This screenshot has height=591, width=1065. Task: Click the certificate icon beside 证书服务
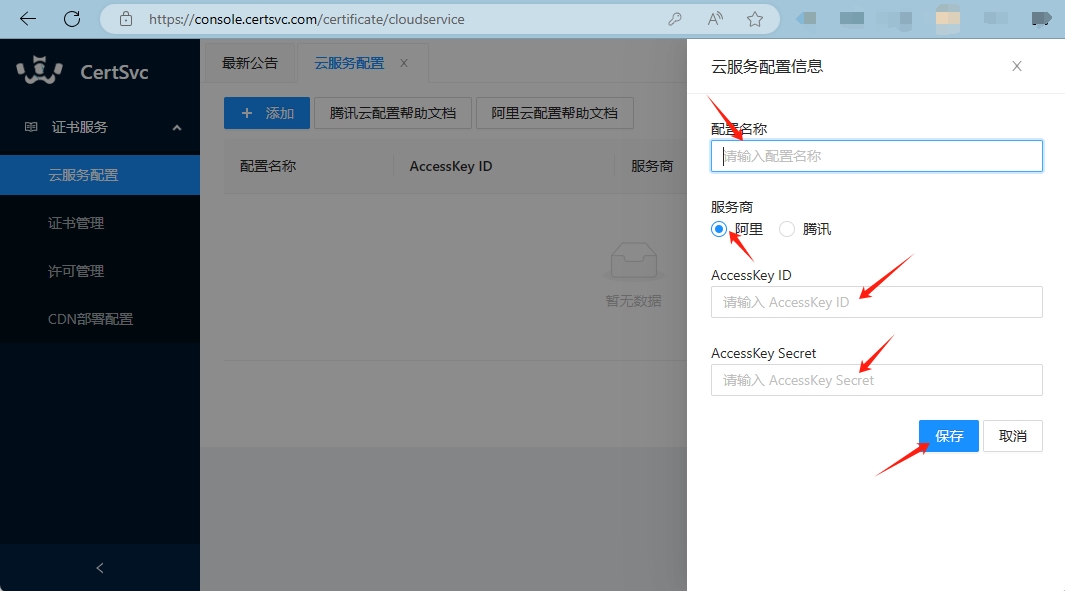pos(31,127)
